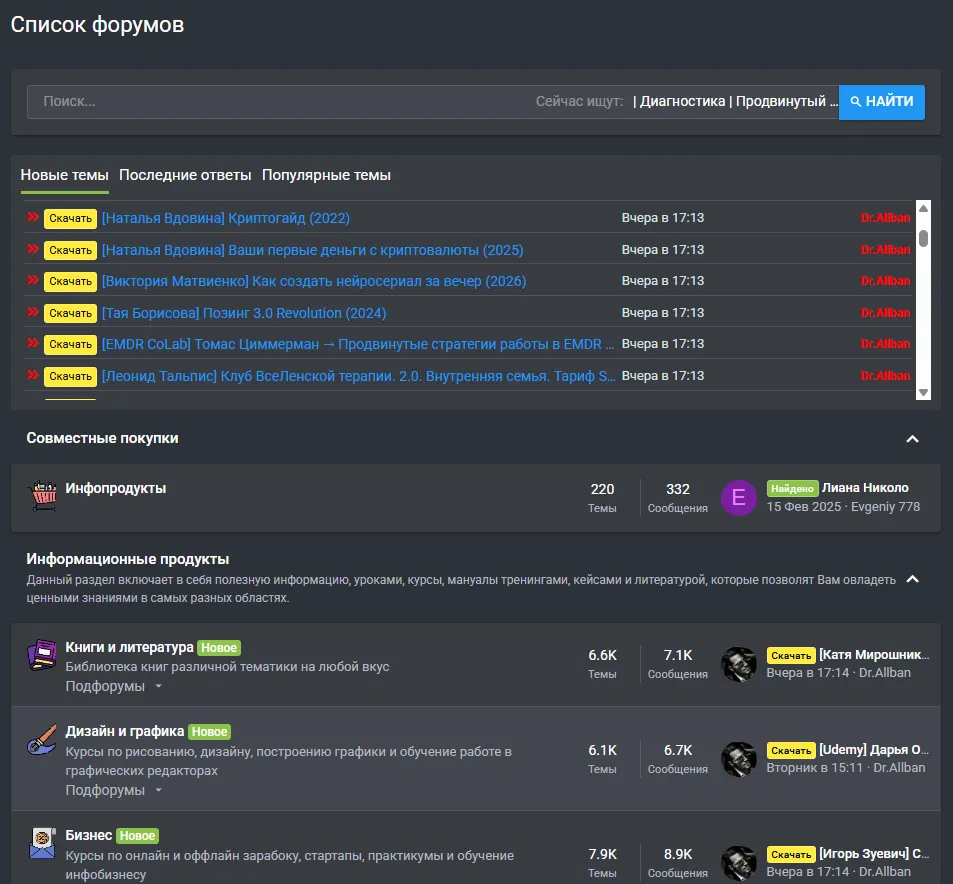This screenshot has height=884, width=953.
Task: Switch to the Последние ответы tab
Action: tap(185, 175)
